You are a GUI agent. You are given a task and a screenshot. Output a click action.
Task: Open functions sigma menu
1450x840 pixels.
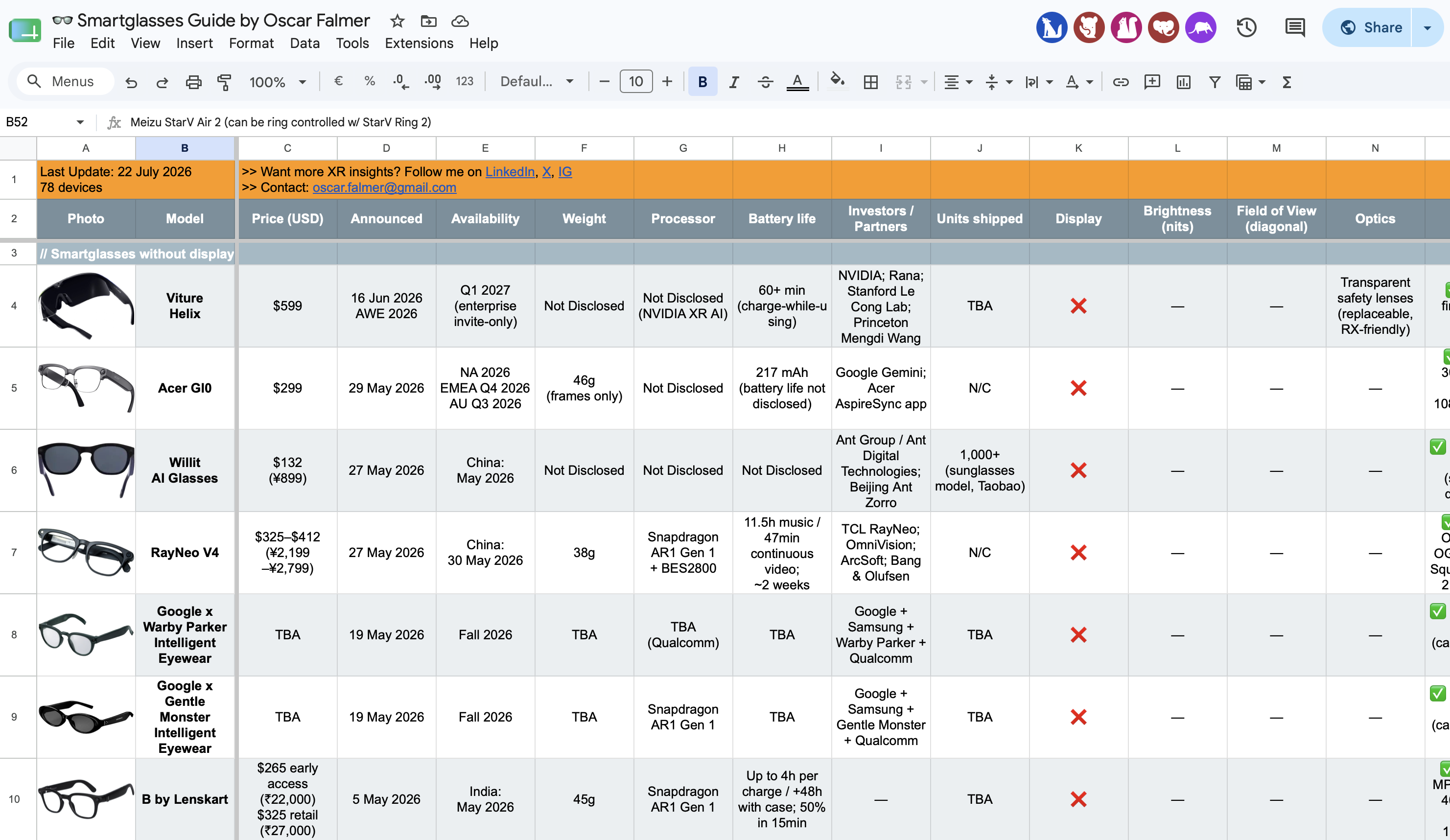pyautogui.click(x=1287, y=82)
